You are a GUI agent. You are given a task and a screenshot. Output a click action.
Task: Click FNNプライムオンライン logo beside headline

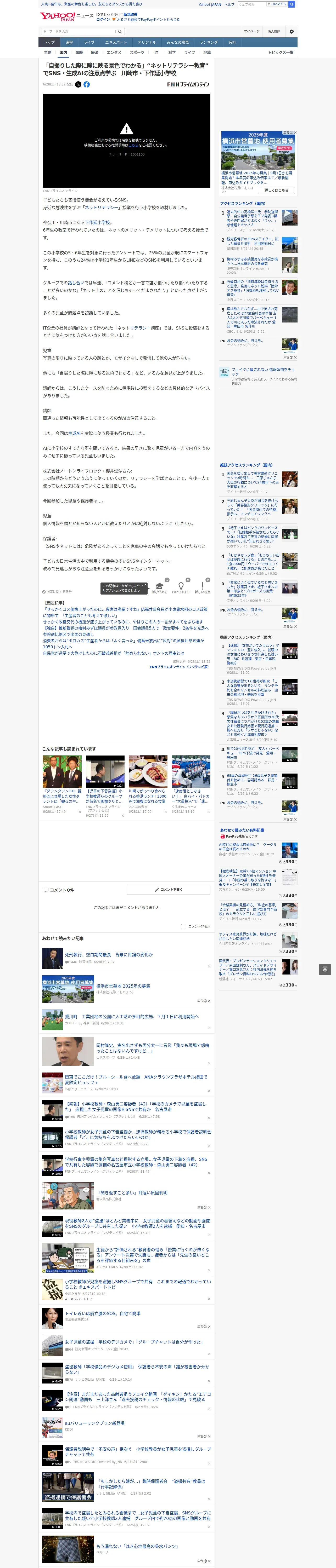tap(188, 85)
